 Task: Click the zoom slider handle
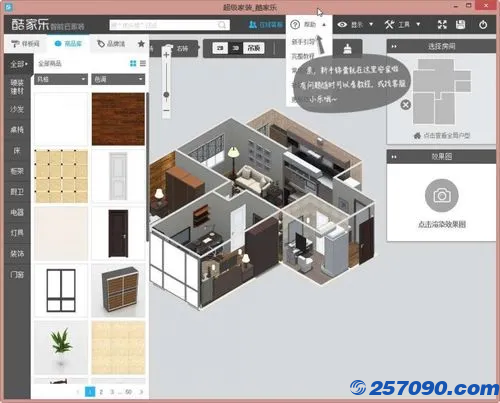click(x=166, y=95)
